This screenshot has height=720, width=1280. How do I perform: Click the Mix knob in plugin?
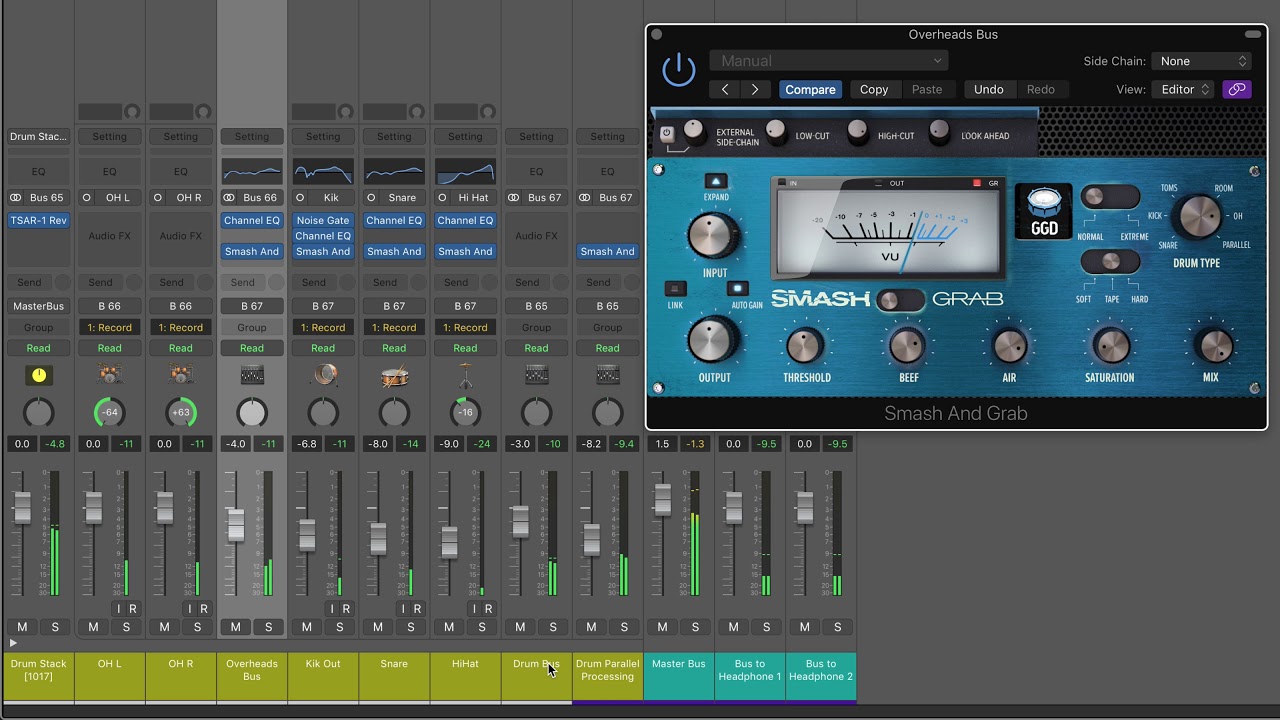(1215, 346)
